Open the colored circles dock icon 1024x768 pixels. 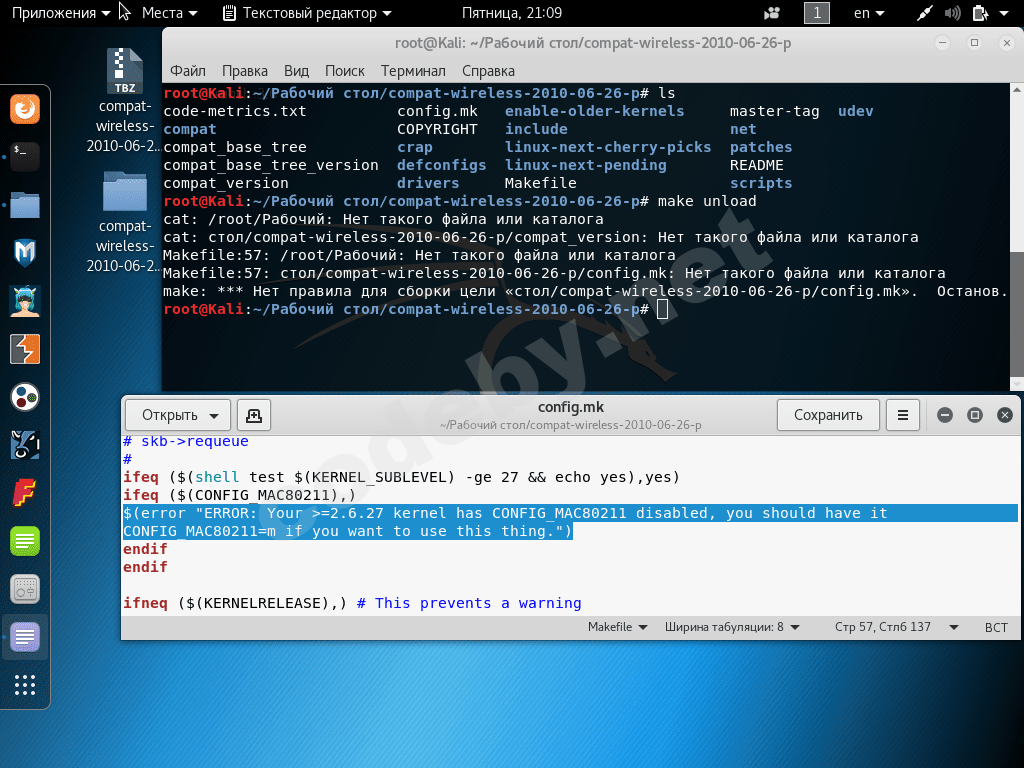tap(25, 397)
